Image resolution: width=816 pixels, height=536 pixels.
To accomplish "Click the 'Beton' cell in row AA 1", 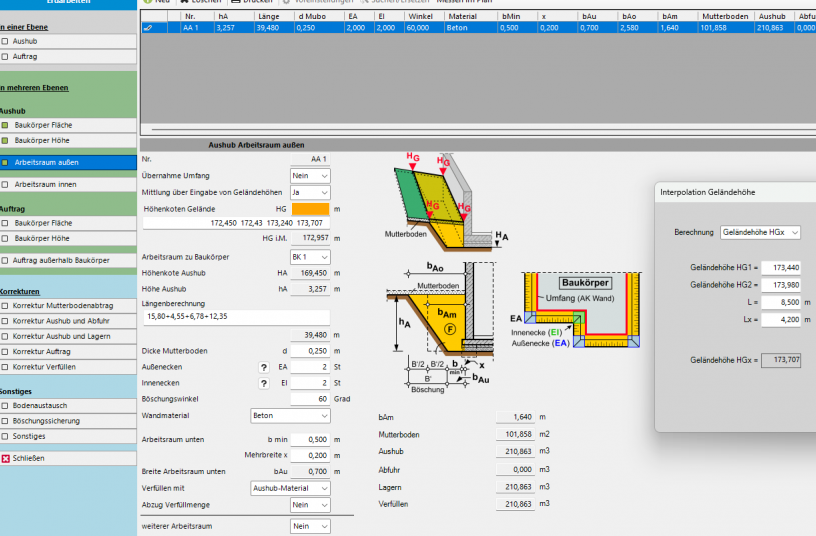I will (471, 28).
